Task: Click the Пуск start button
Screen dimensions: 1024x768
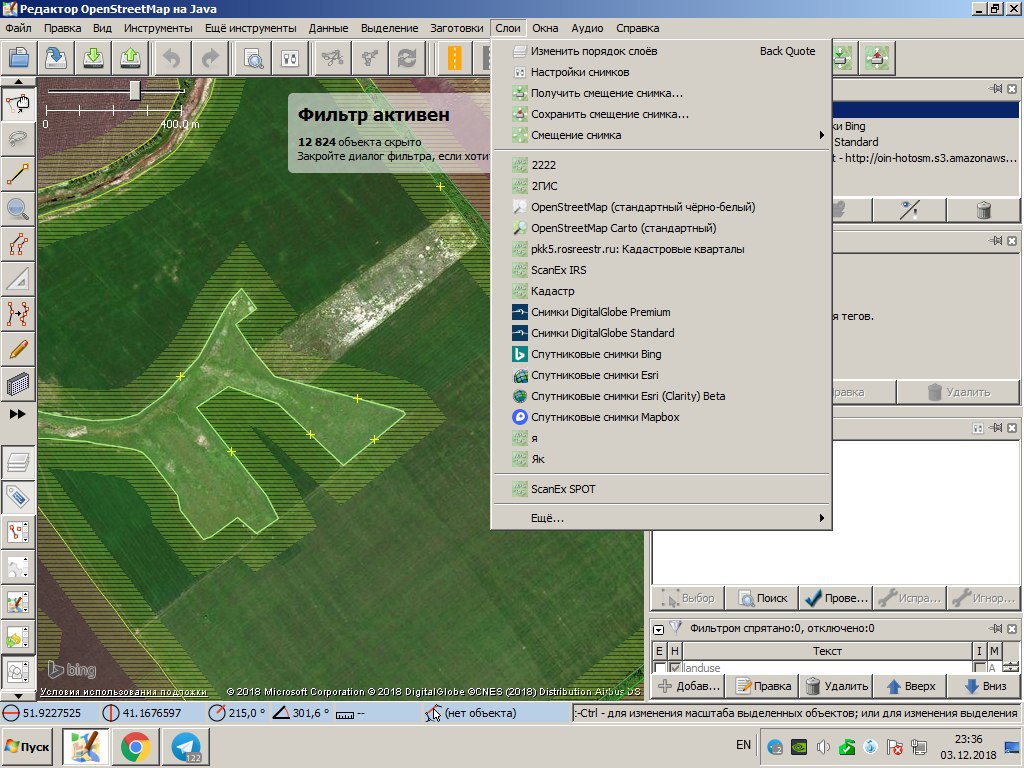Action: pyautogui.click(x=27, y=746)
